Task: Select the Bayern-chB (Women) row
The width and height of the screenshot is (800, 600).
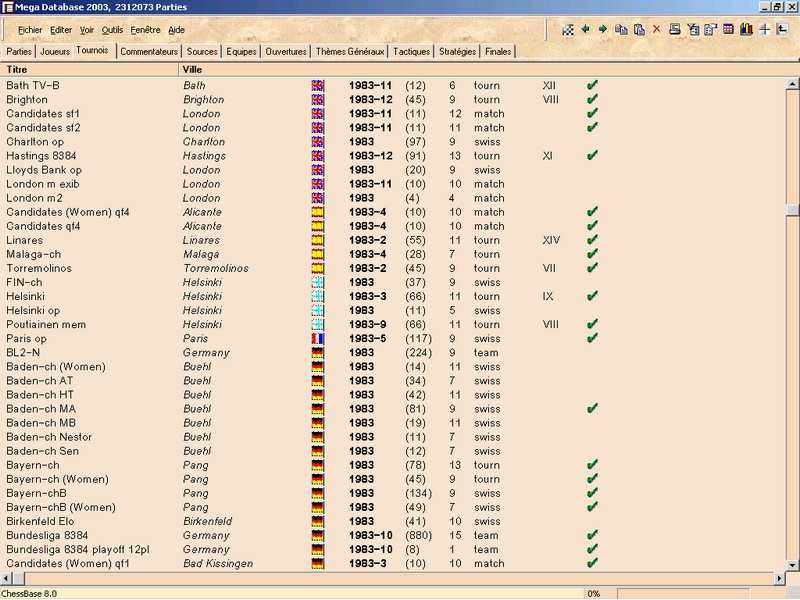Action: pyautogui.click(x=393, y=508)
